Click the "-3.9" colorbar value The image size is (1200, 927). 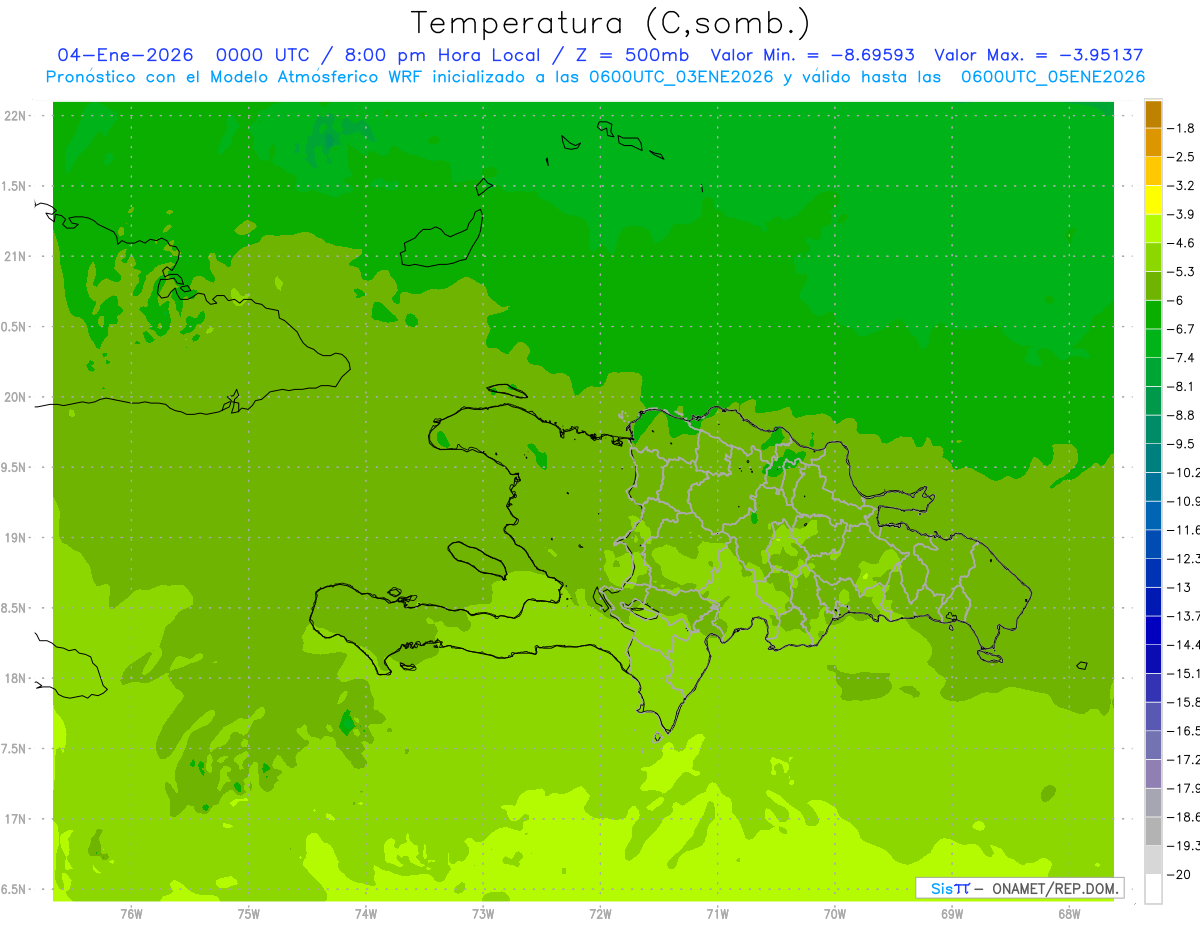click(1182, 215)
